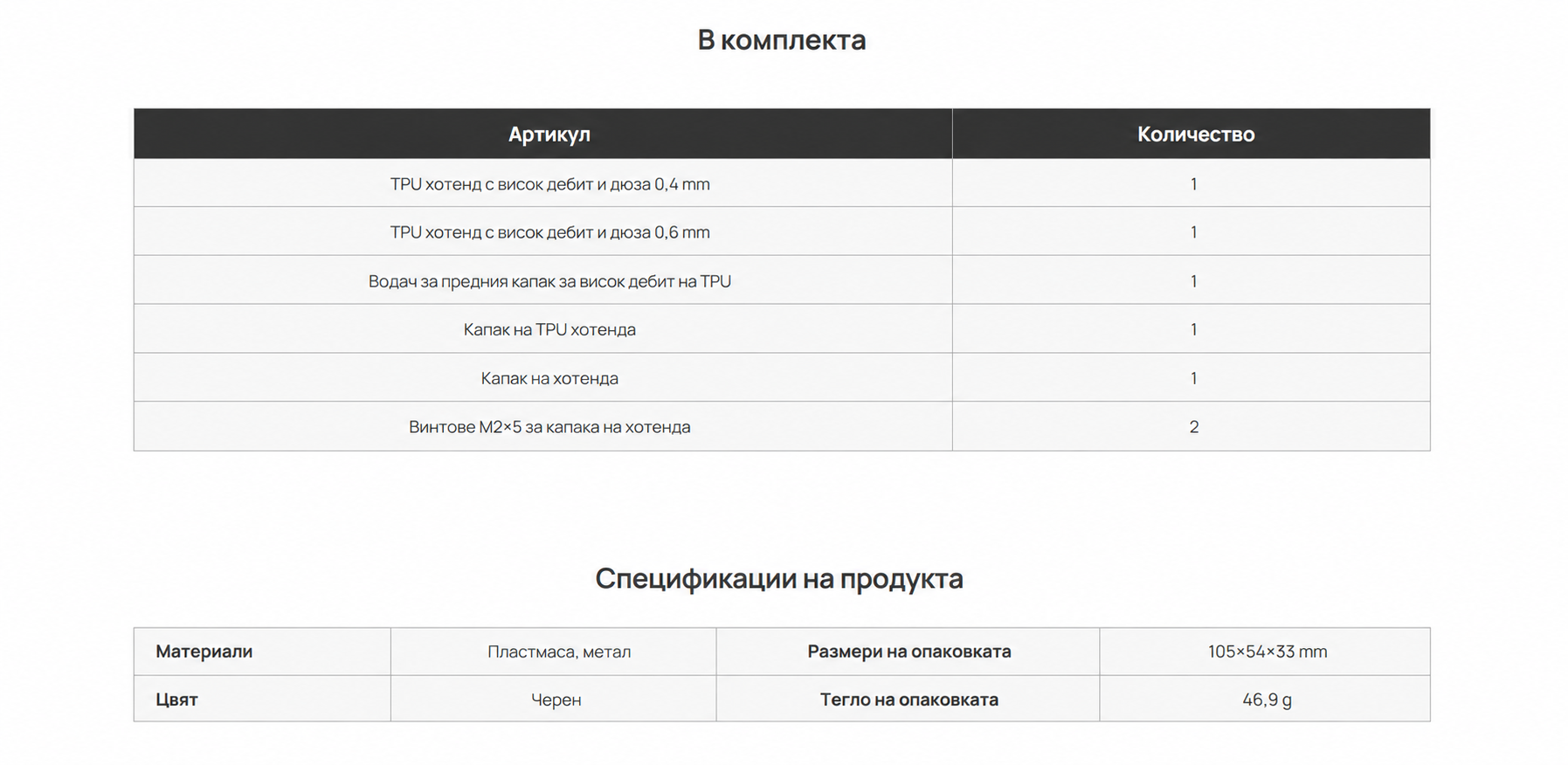This screenshot has width=1568, height=765.
Task: Select the 'Размери на опаковката' label
Action: 908,651
